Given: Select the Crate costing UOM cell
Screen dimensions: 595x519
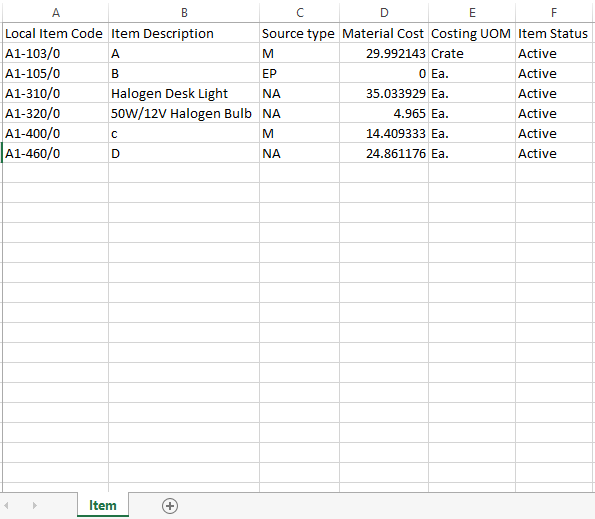Looking at the screenshot, I should (472, 53).
